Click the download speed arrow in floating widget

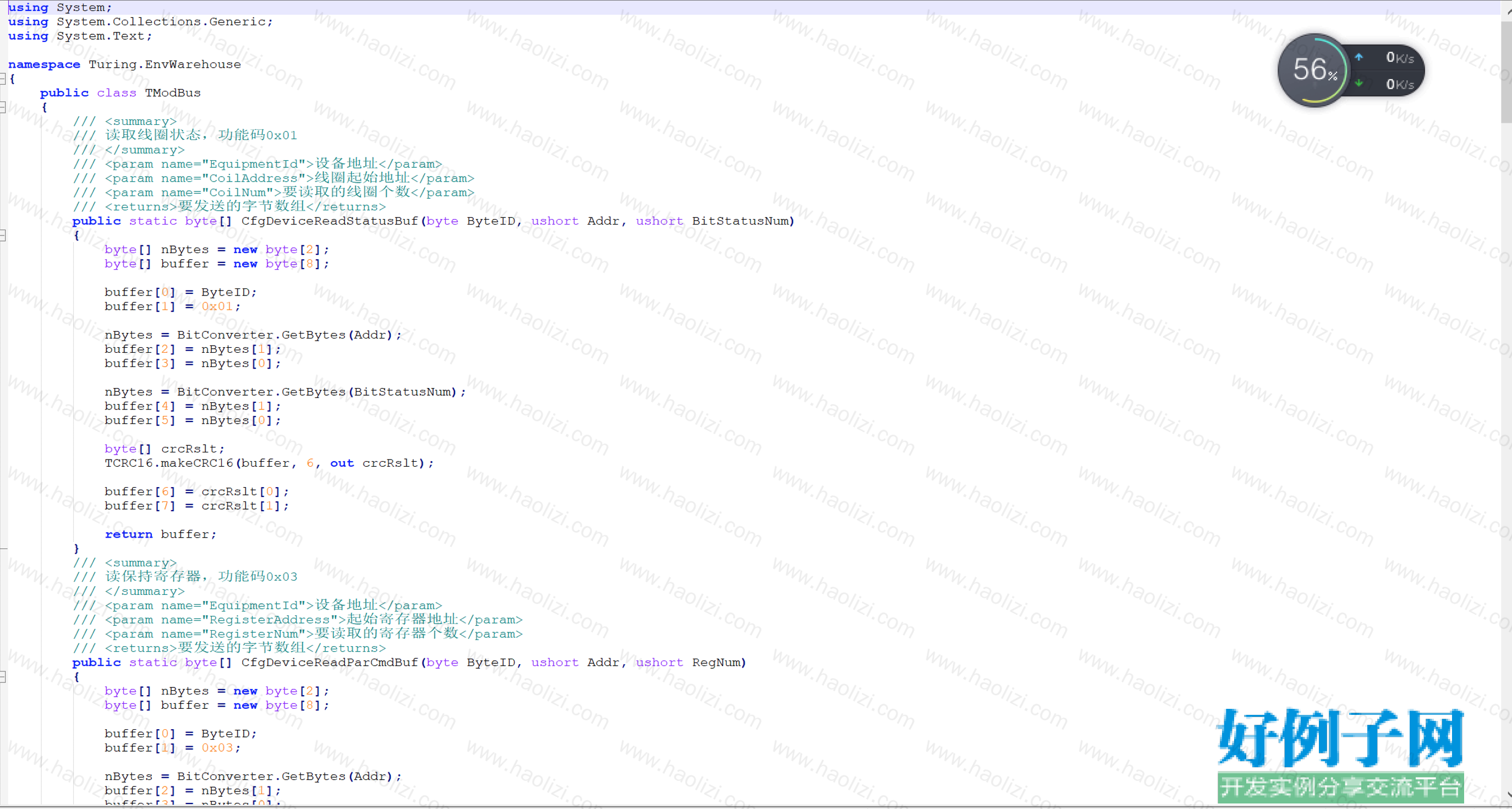(x=1359, y=83)
